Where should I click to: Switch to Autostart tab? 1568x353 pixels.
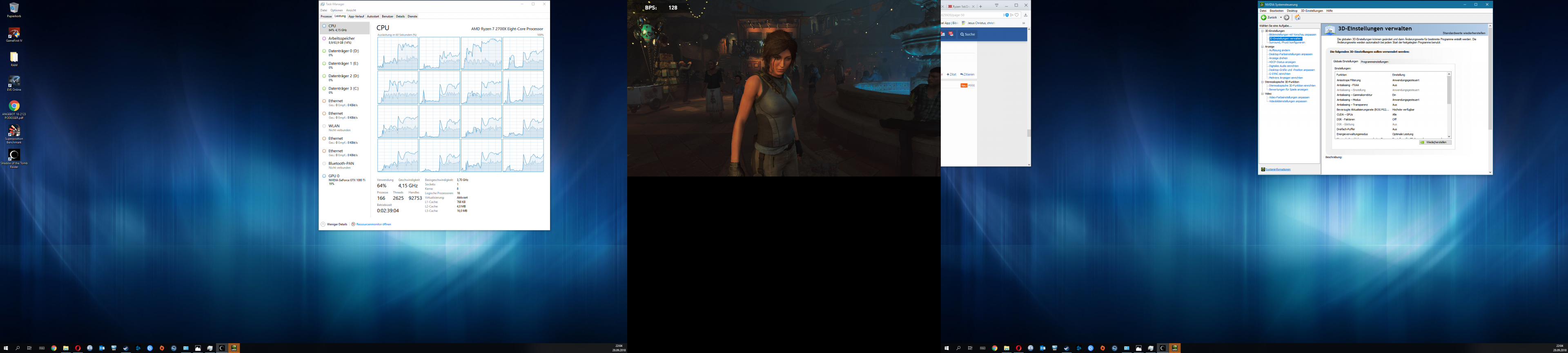tap(372, 16)
